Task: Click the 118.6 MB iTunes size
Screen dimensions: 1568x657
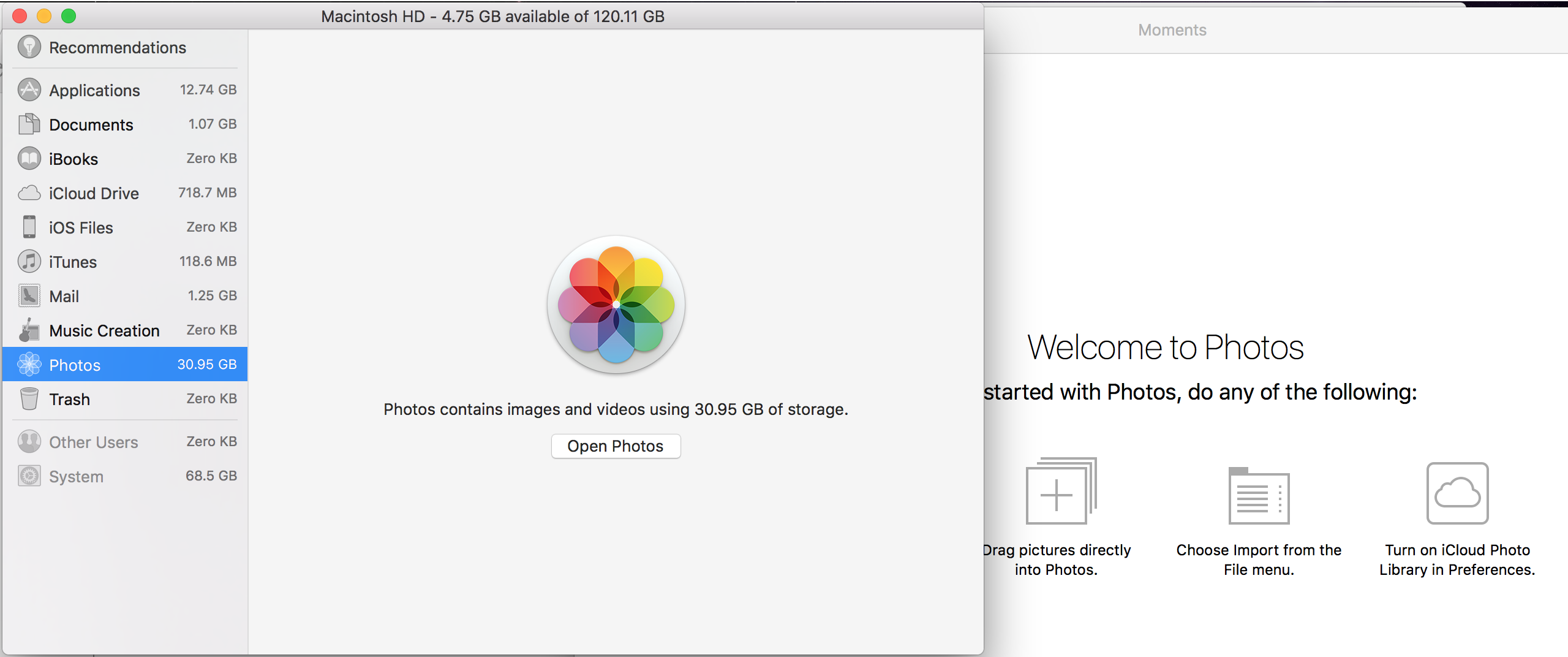Action: click(x=208, y=261)
